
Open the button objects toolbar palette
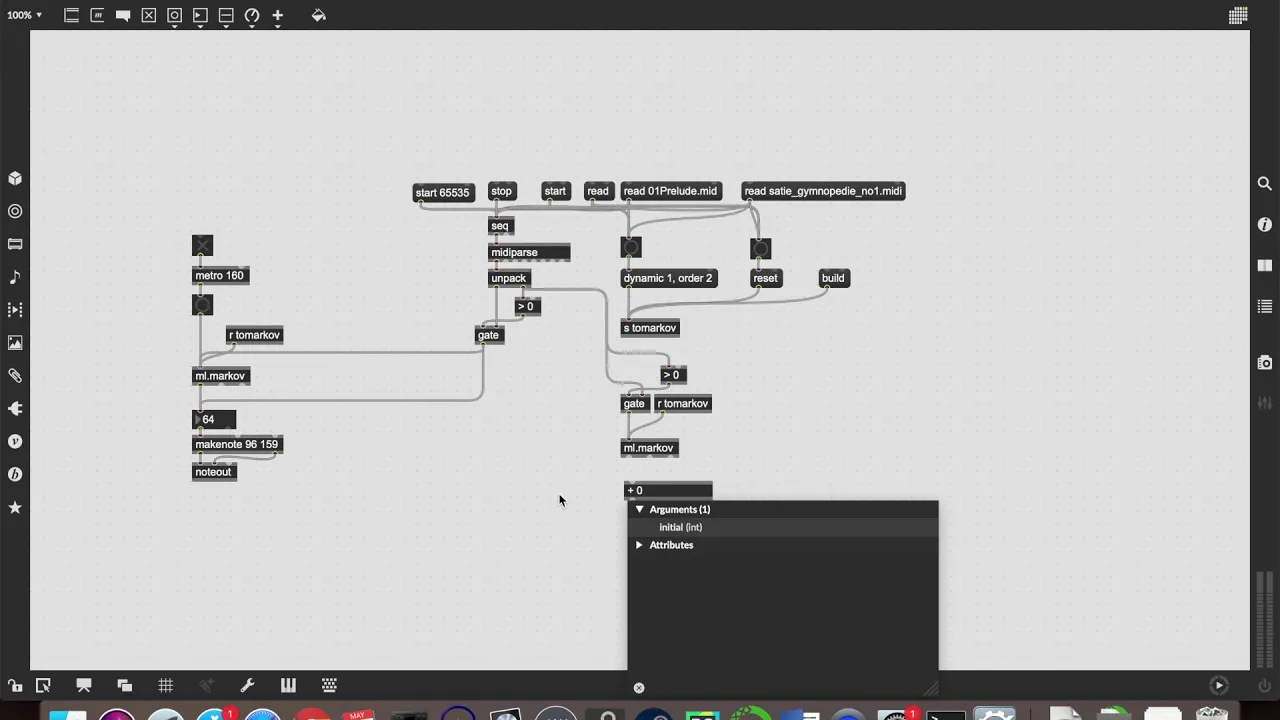[x=175, y=15]
